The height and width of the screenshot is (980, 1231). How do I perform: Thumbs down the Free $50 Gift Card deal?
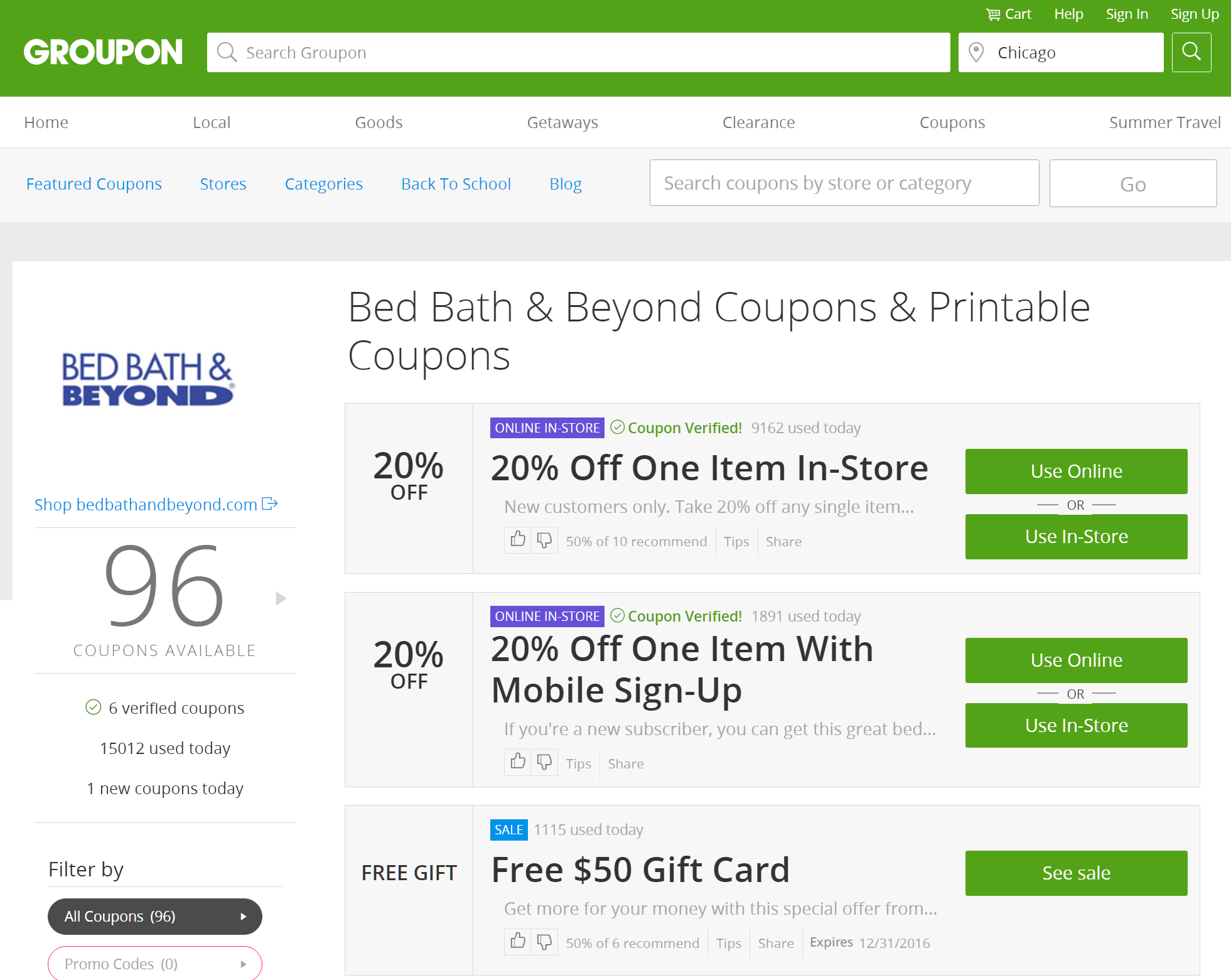(x=544, y=942)
